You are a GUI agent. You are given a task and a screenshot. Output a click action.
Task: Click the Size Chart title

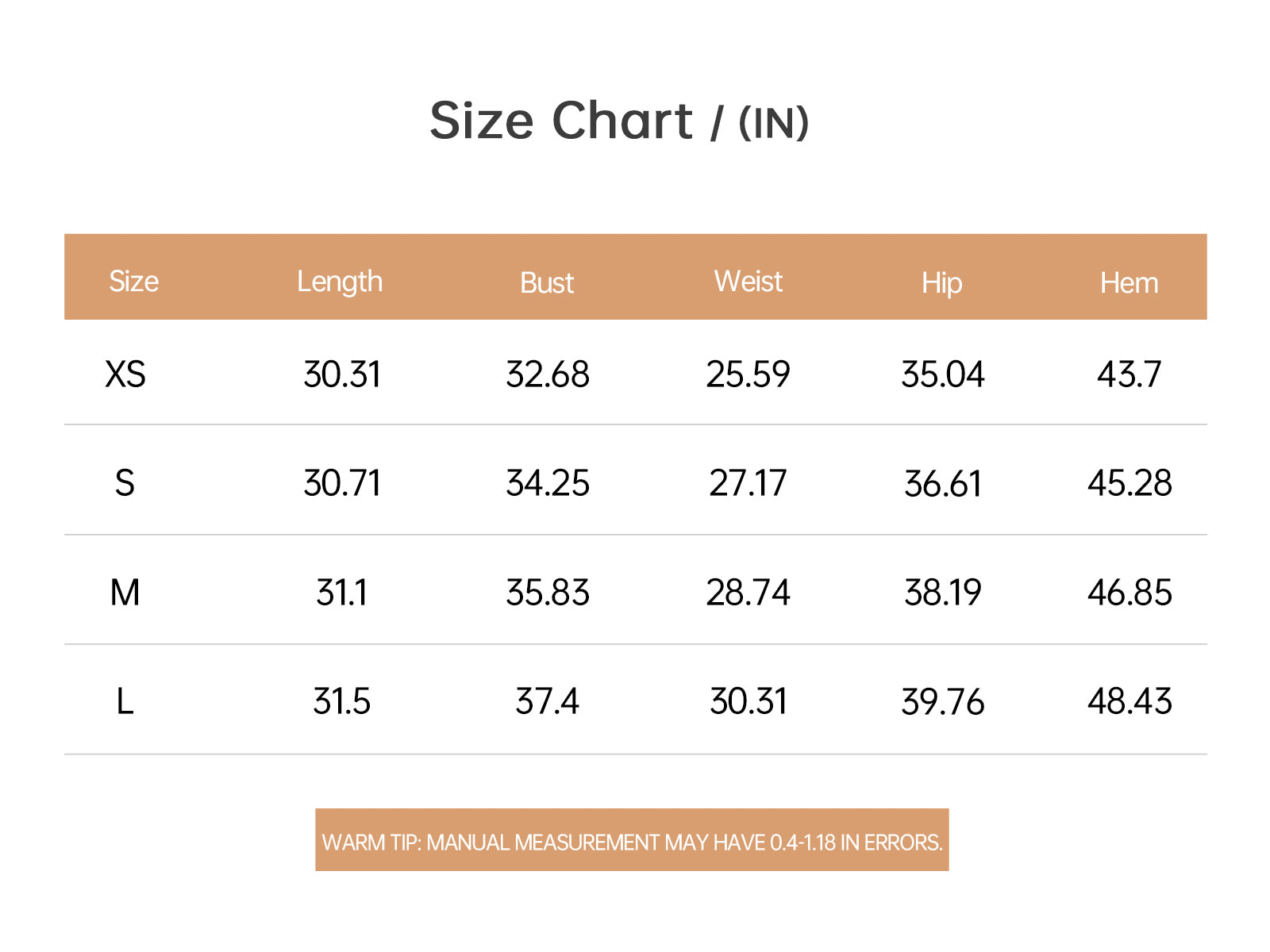tap(619, 121)
